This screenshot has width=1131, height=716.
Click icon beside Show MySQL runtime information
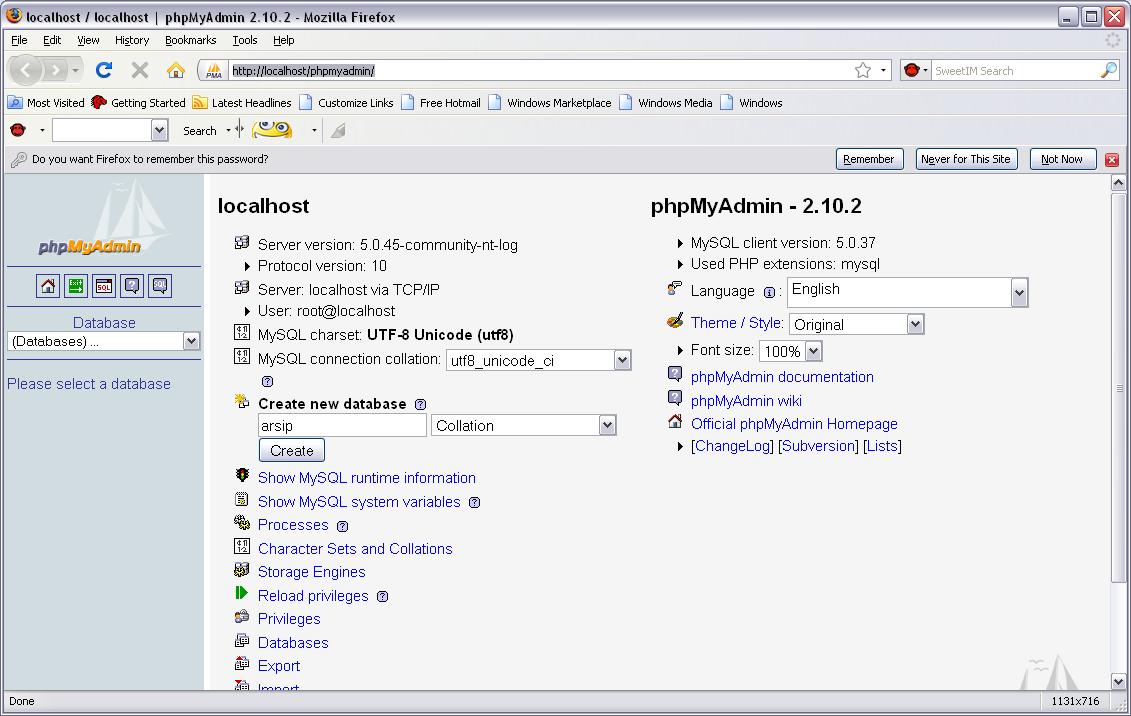(x=242, y=475)
